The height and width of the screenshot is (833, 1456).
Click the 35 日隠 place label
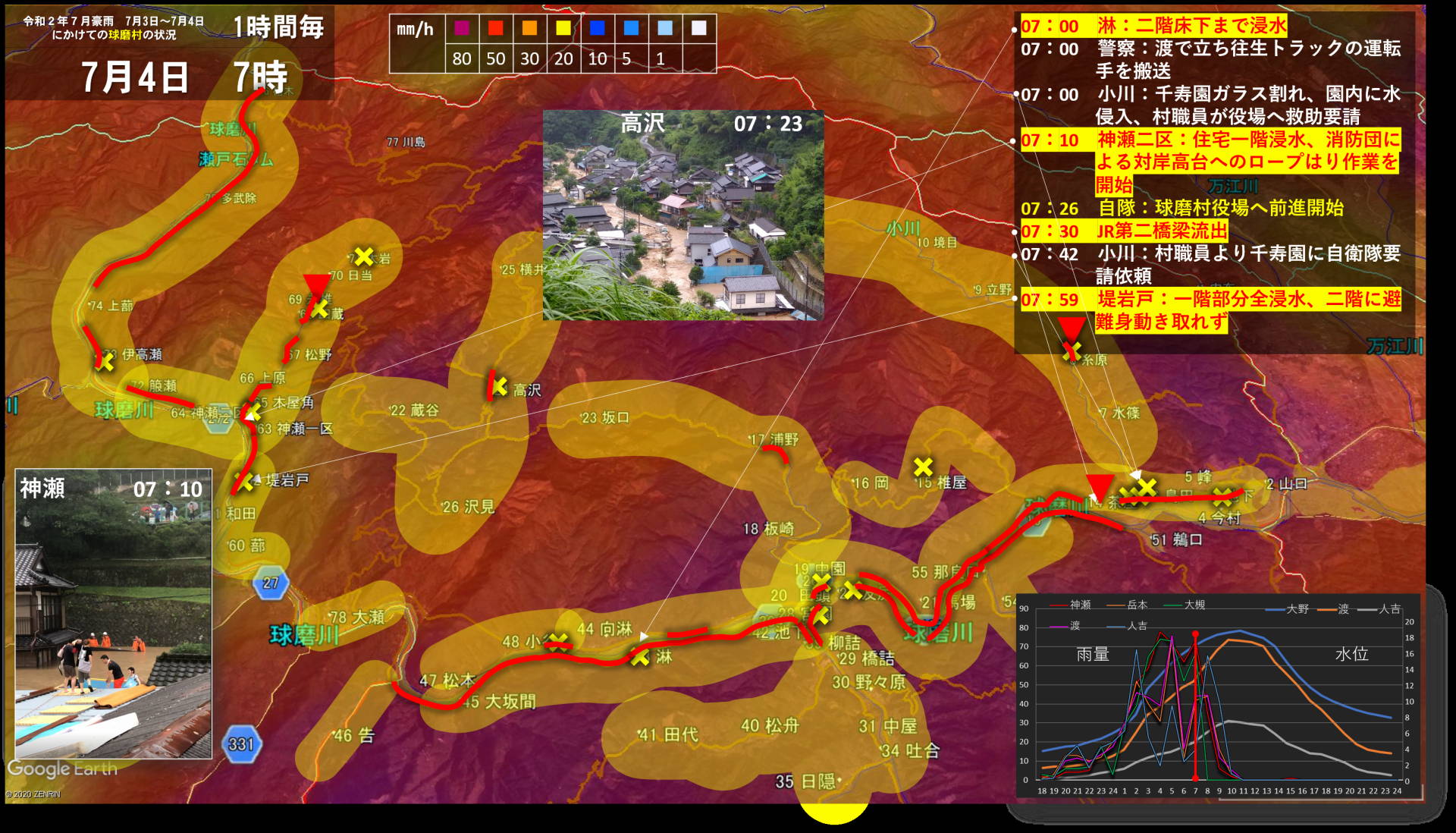point(805,781)
